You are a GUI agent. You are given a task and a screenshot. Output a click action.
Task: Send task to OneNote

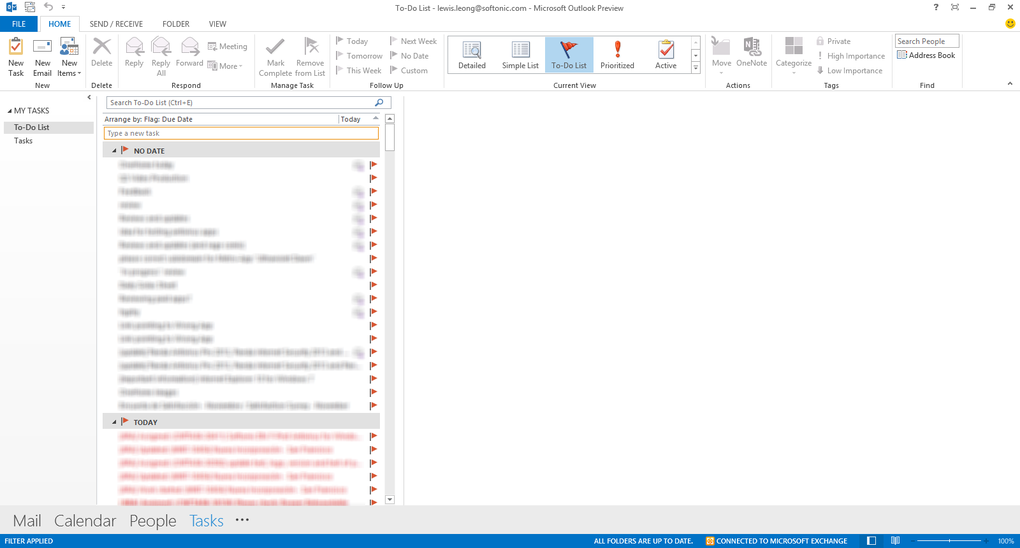pyautogui.click(x=751, y=53)
